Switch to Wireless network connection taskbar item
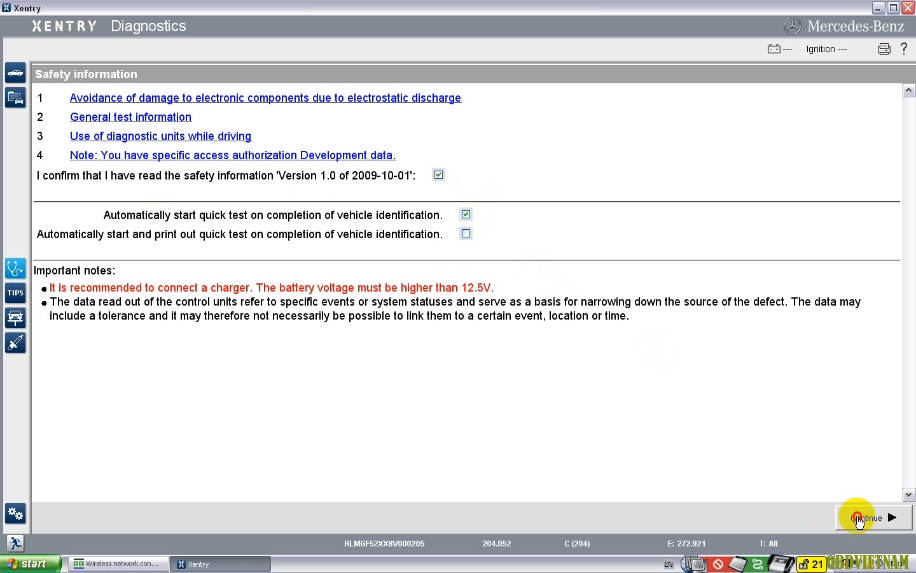The height and width of the screenshot is (573, 916). click(x=117, y=564)
